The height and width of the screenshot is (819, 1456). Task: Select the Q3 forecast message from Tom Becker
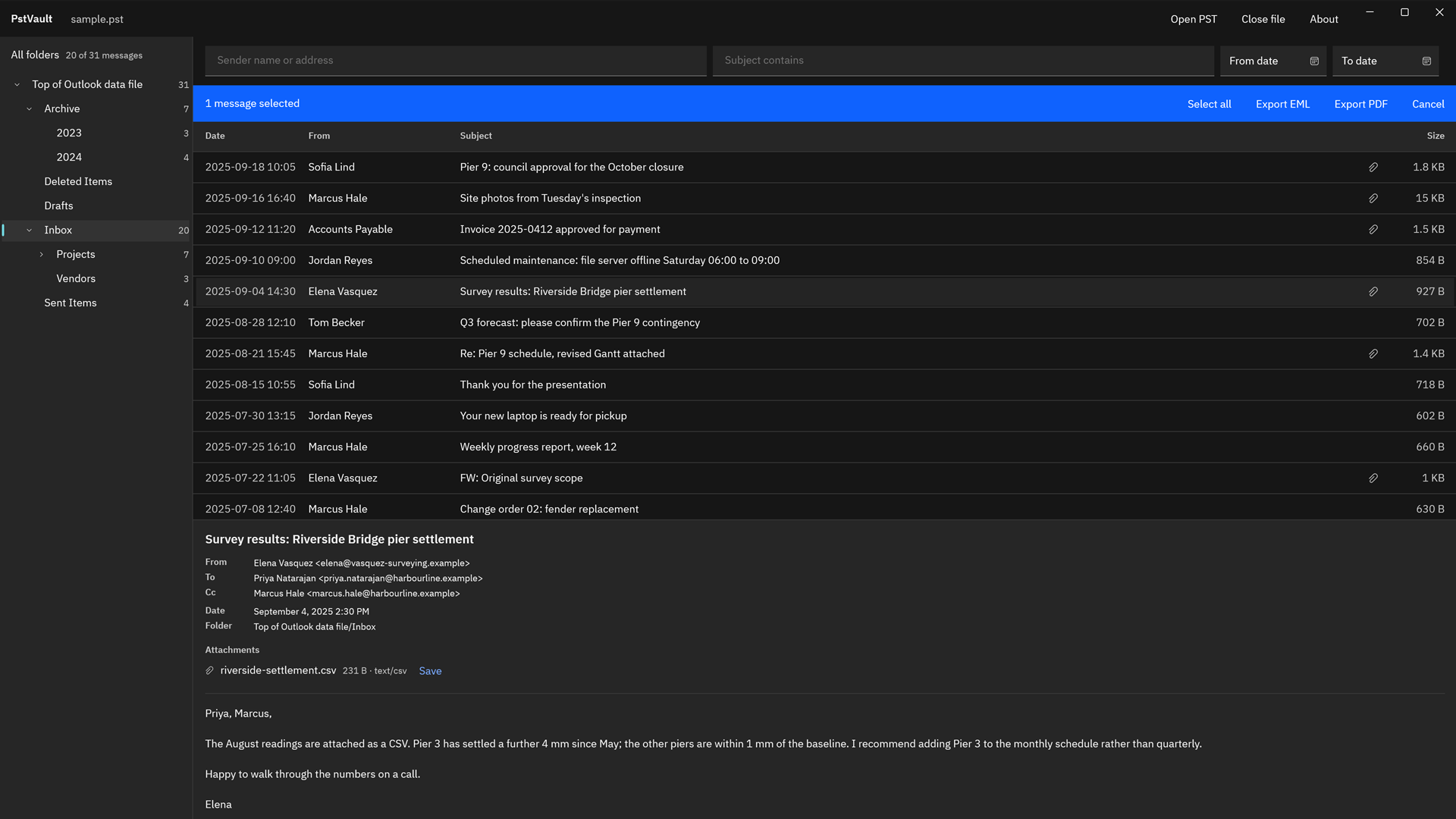pyautogui.click(x=824, y=322)
